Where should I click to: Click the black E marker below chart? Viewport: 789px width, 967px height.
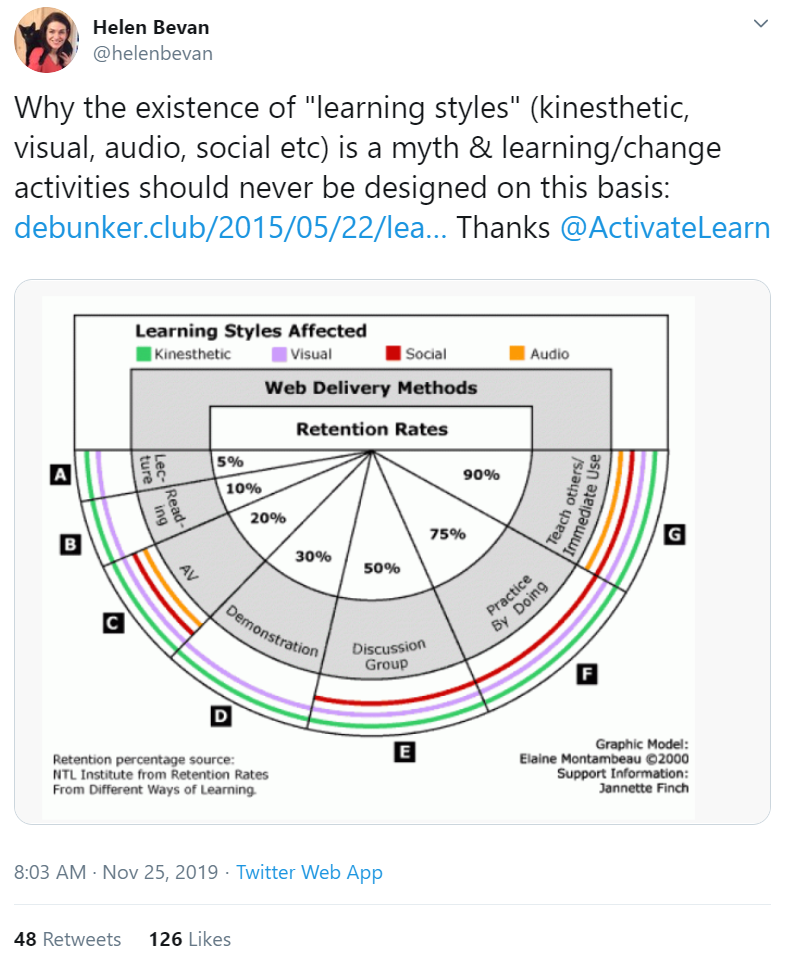point(405,752)
